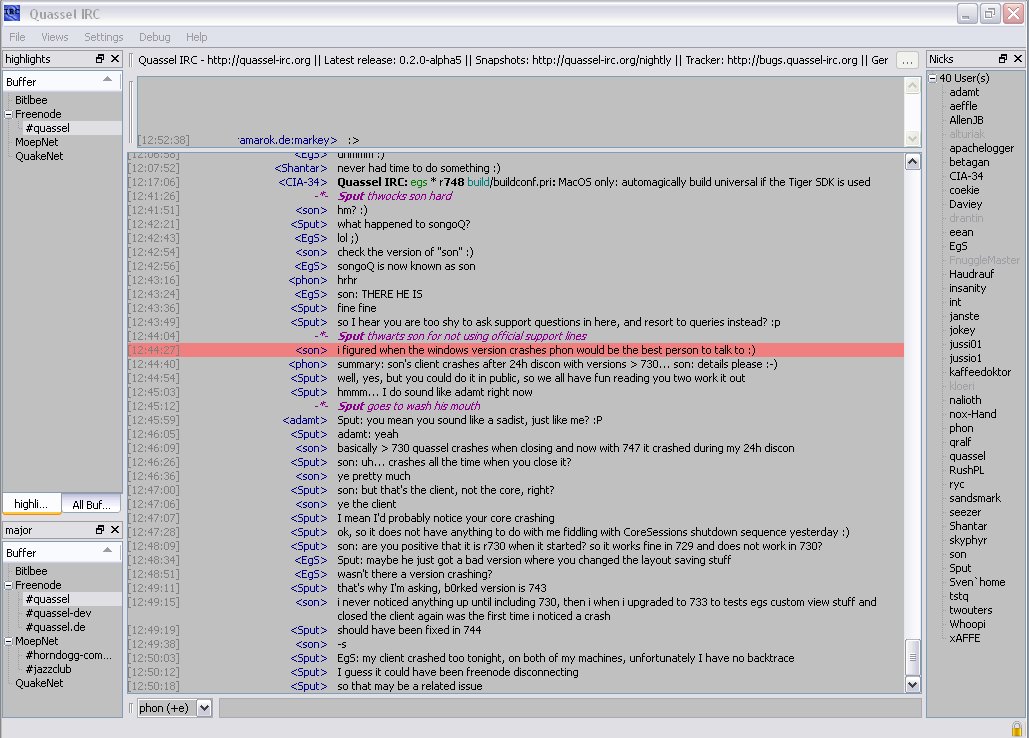Click the highlighted 12:44:27 son message
The height and width of the screenshot is (738, 1029).
tap(516, 350)
